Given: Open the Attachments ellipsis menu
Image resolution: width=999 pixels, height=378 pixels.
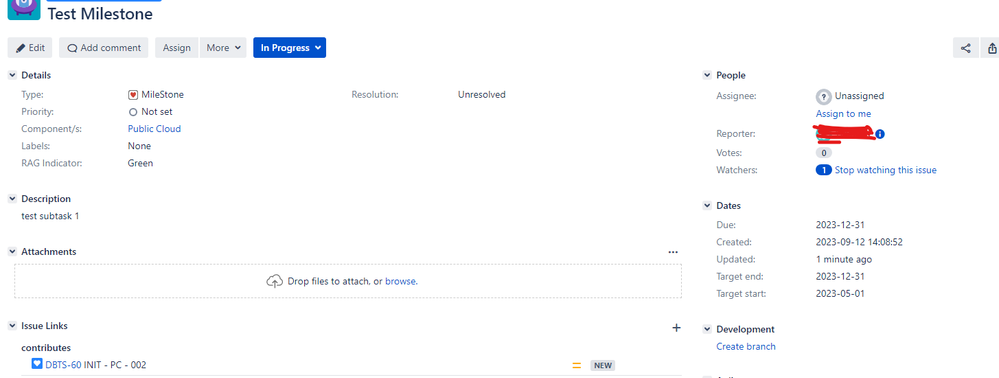Looking at the screenshot, I should pyautogui.click(x=673, y=252).
